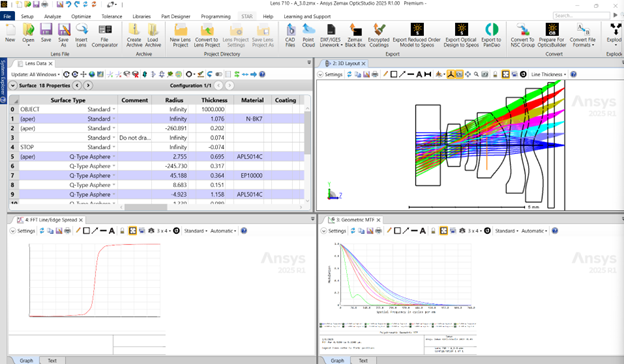The width and height of the screenshot is (624, 364).
Task: Switch to Text tab in FFT Line/Edge Spread window
Action: coord(52,360)
